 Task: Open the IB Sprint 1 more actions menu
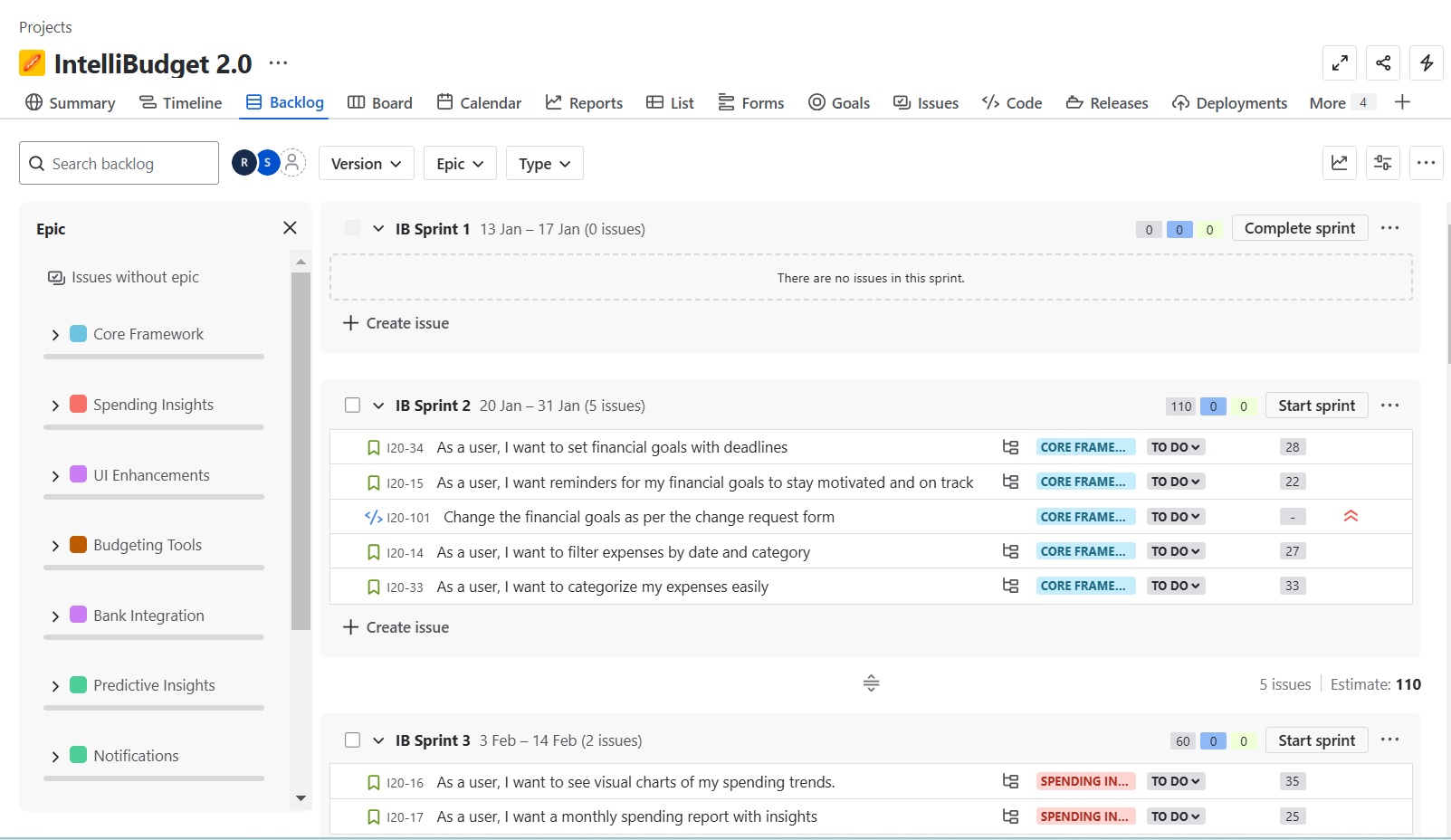click(x=1390, y=228)
